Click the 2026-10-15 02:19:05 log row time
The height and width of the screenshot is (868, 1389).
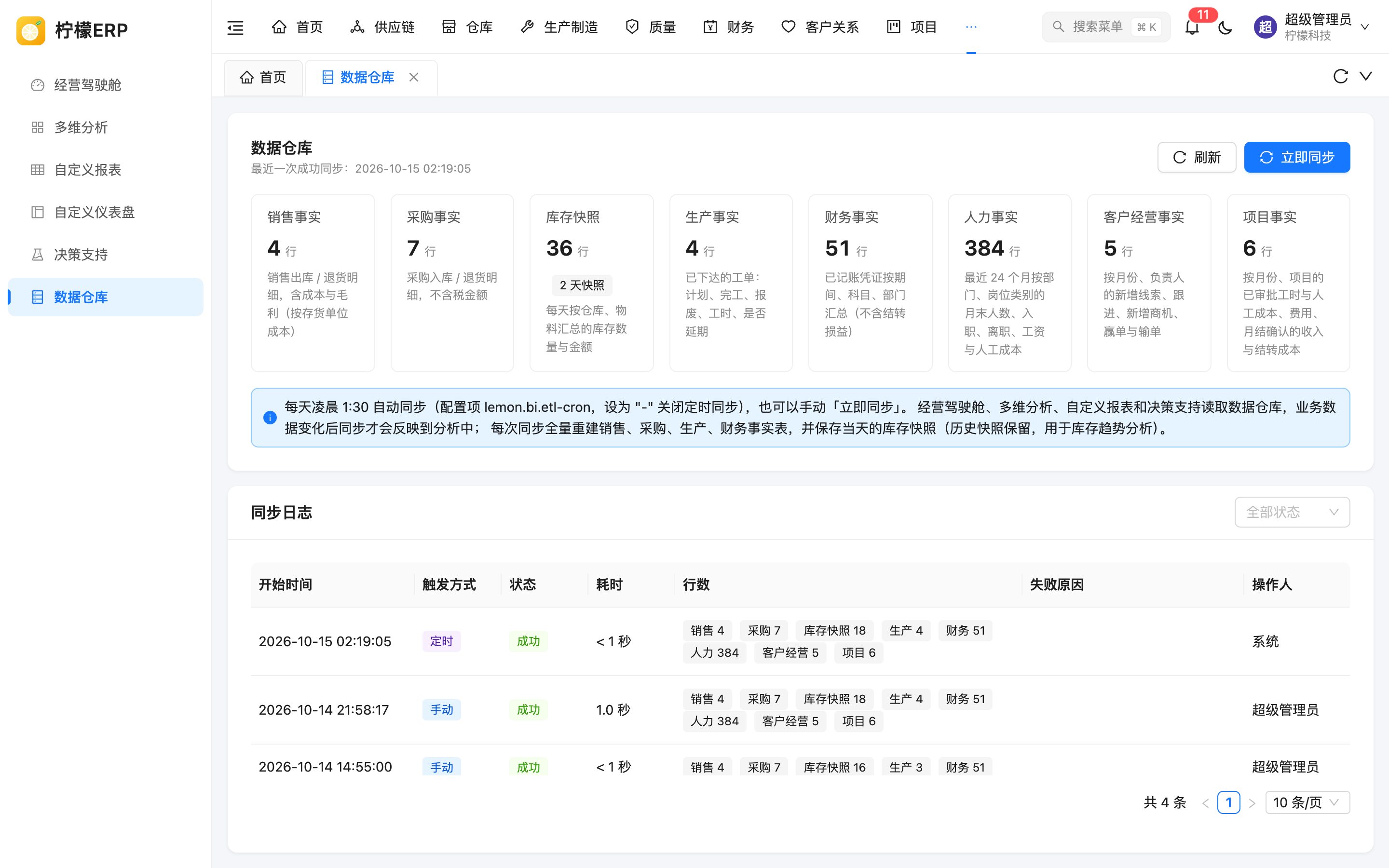pyautogui.click(x=325, y=641)
